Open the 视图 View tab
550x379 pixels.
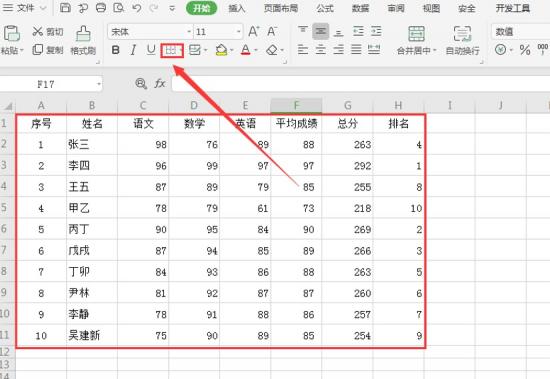point(431,8)
